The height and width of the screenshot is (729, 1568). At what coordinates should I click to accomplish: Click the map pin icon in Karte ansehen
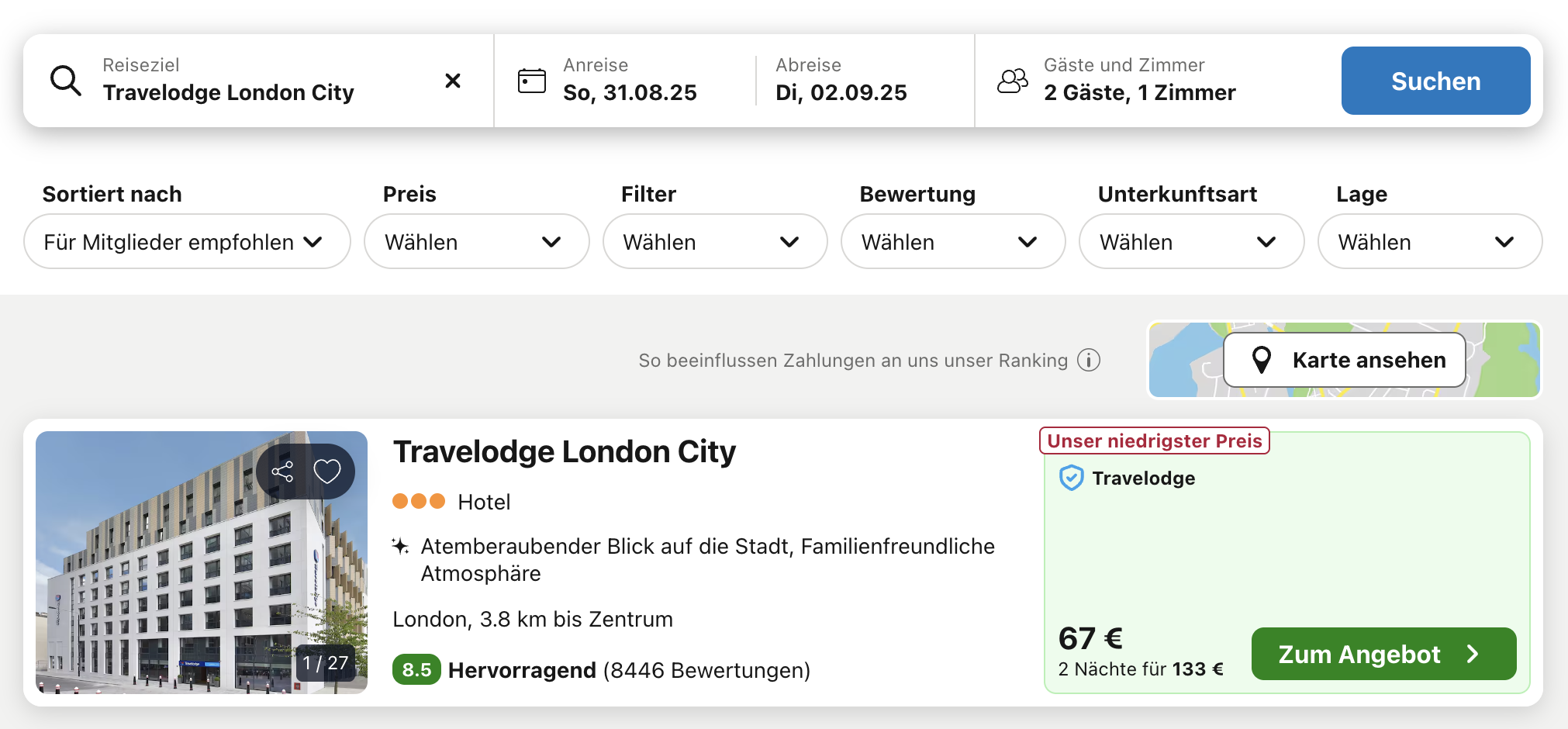point(1262,360)
